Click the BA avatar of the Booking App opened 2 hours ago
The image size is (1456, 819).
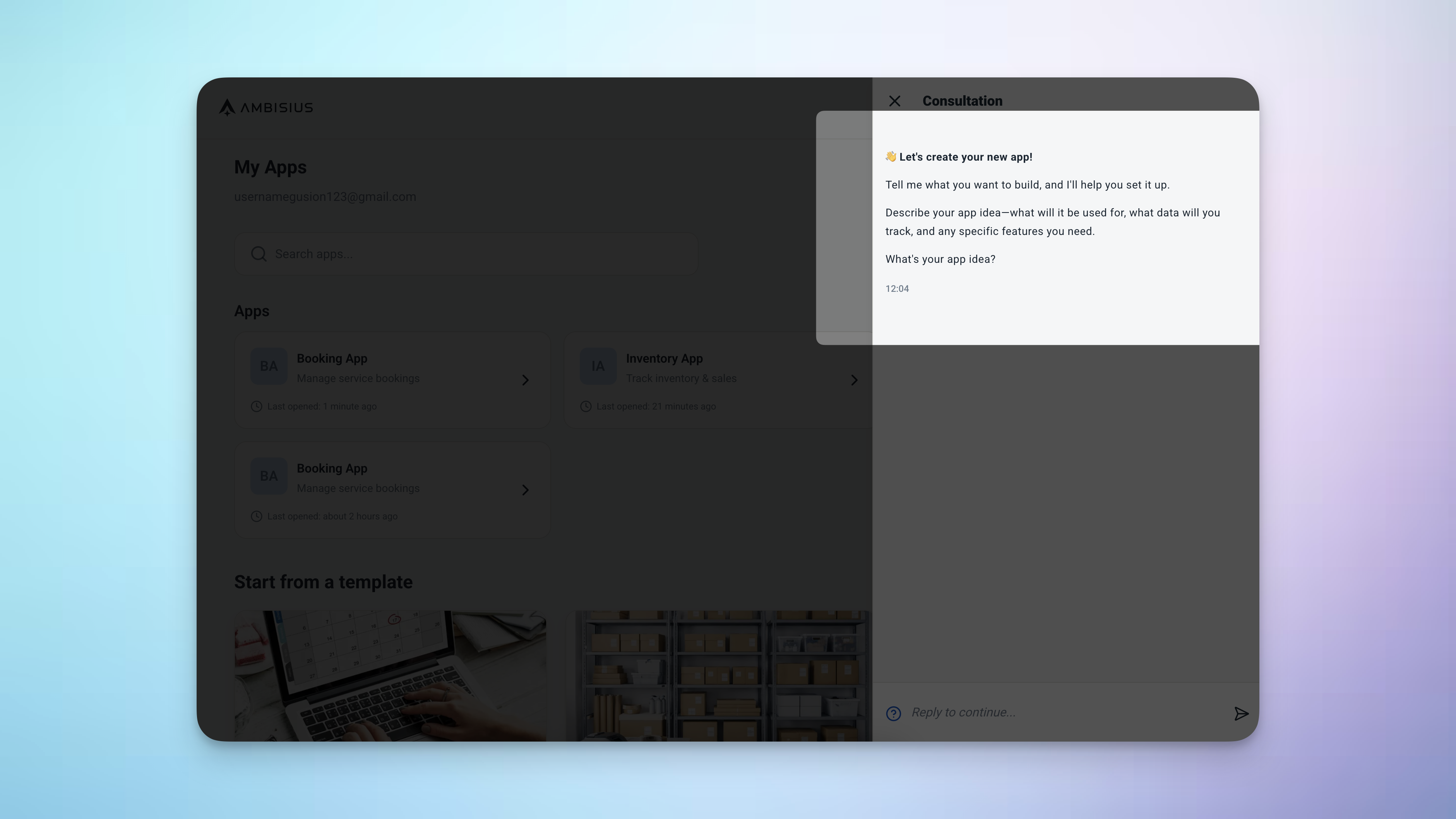pos(269,476)
